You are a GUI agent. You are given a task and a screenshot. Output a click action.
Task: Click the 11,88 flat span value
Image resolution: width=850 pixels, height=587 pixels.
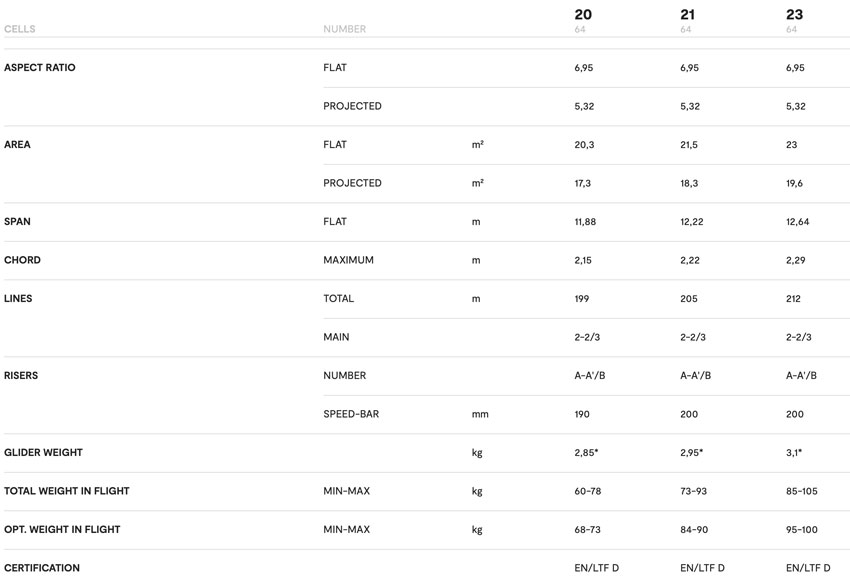coord(585,222)
